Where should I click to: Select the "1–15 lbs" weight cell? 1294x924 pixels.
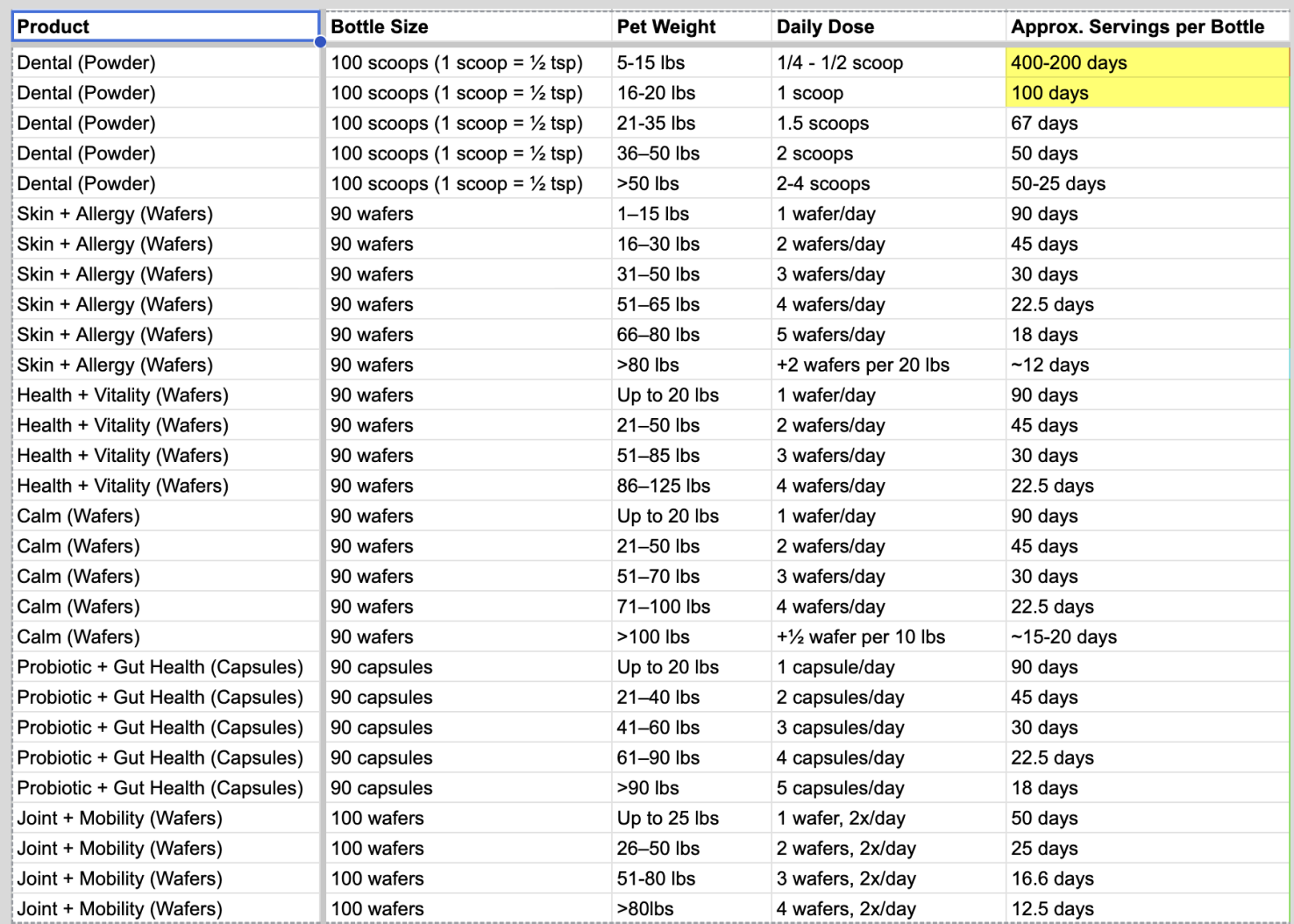click(692, 214)
